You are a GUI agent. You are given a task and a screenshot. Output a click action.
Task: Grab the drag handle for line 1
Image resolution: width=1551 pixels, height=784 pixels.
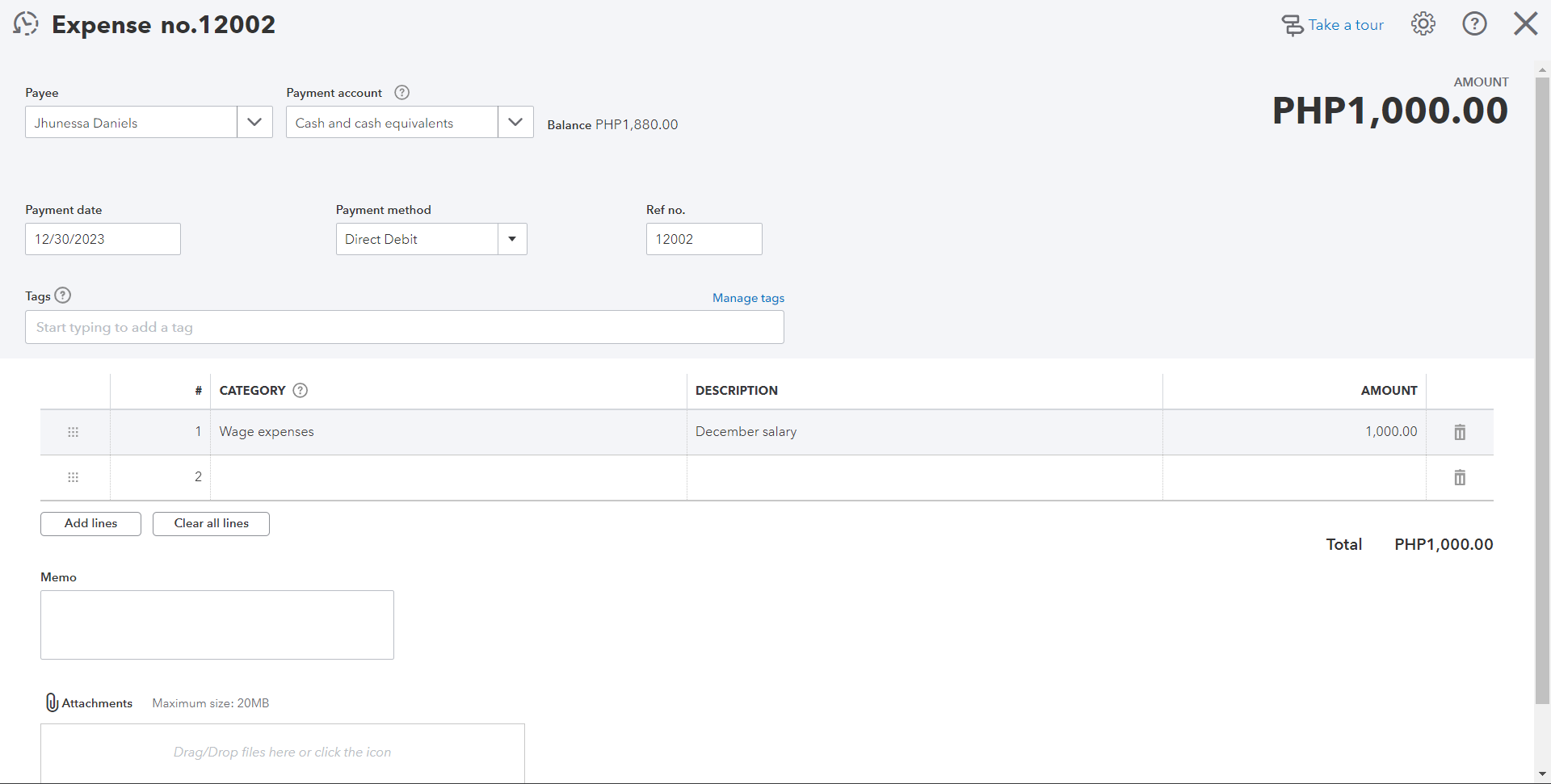pyautogui.click(x=73, y=432)
